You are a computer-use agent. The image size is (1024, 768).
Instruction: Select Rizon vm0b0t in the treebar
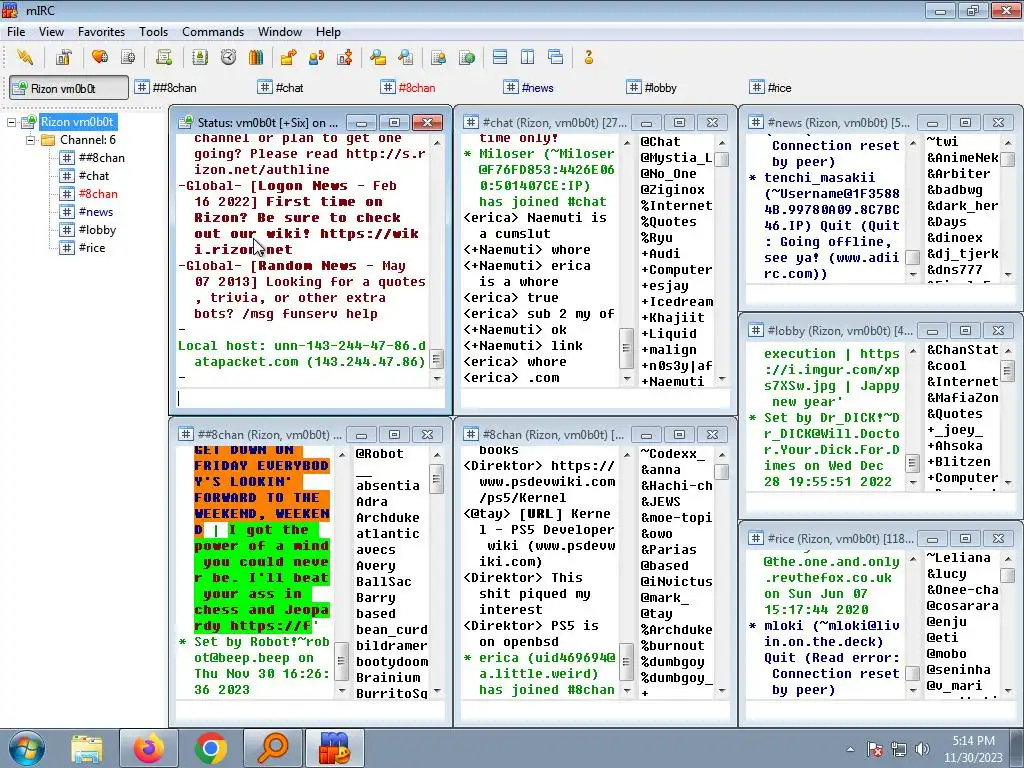77,122
